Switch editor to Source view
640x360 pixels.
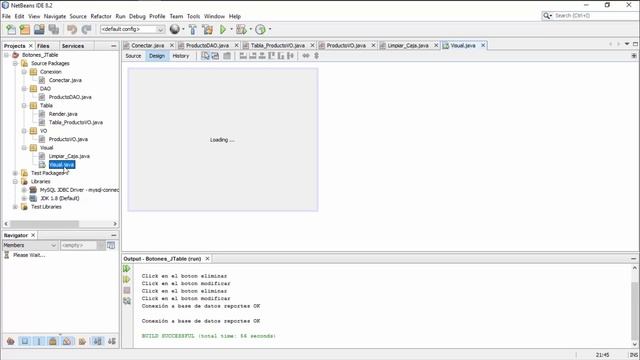coord(133,56)
